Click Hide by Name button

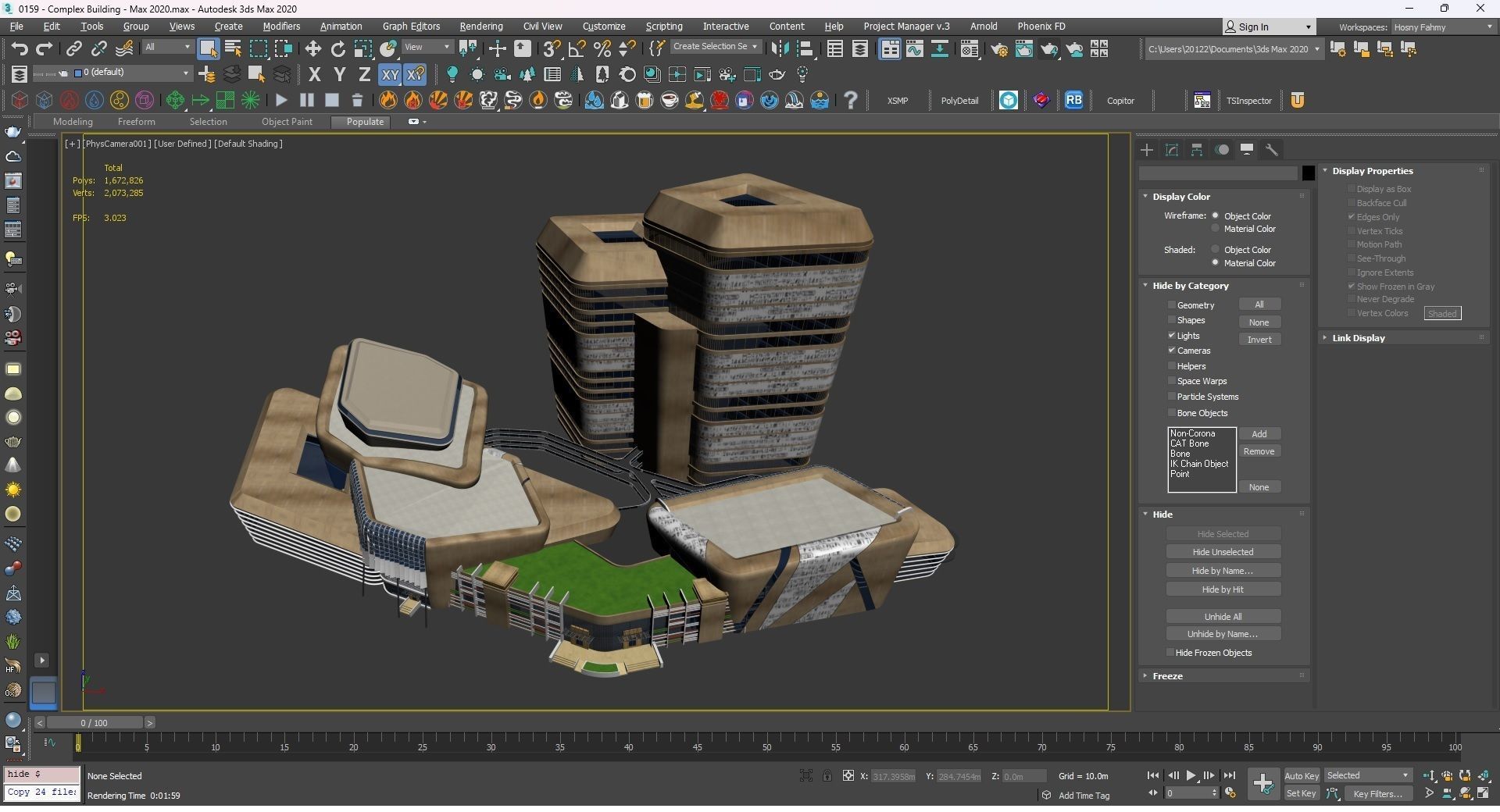tap(1223, 571)
